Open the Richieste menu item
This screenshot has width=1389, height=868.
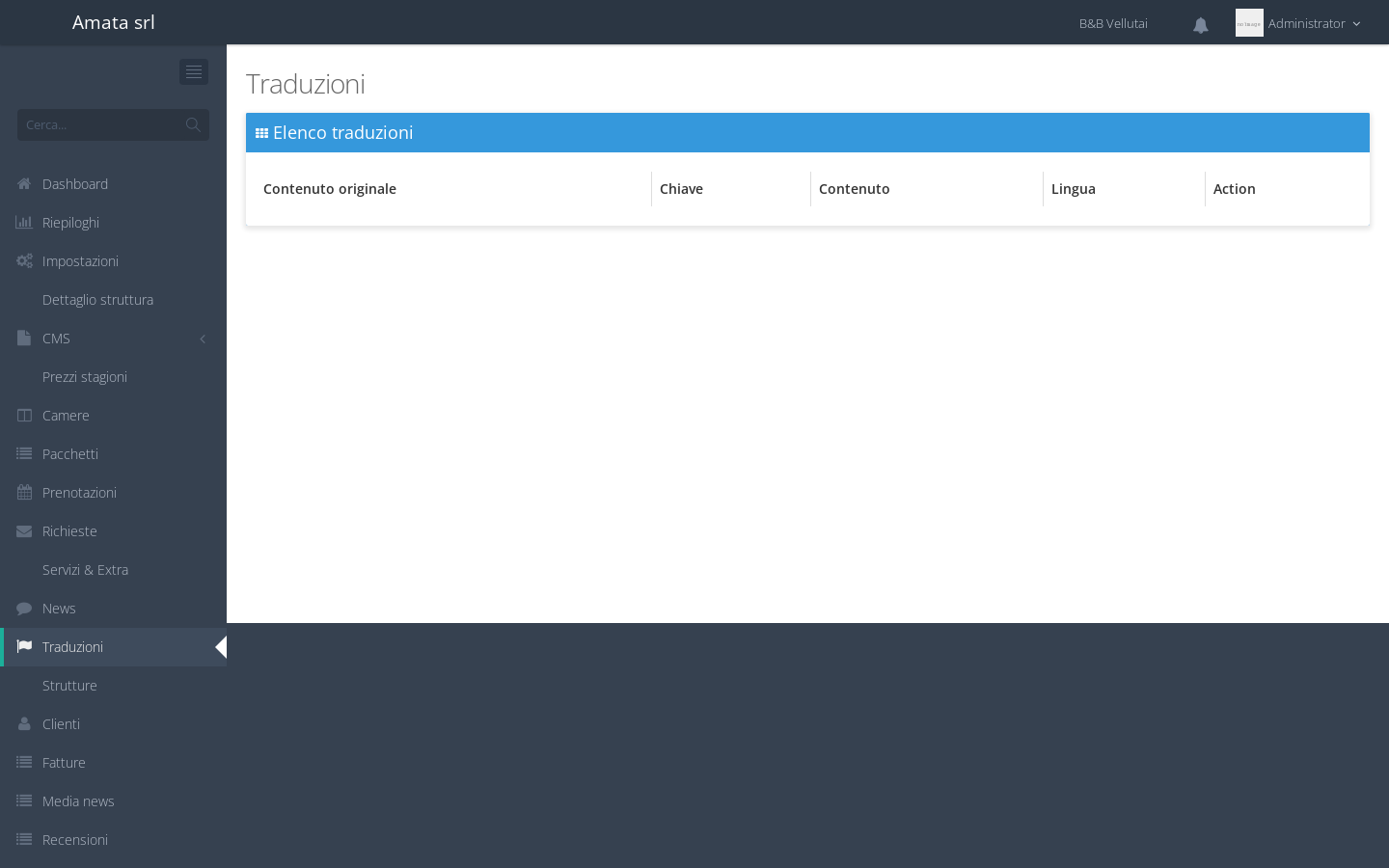click(x=113, y=531)
